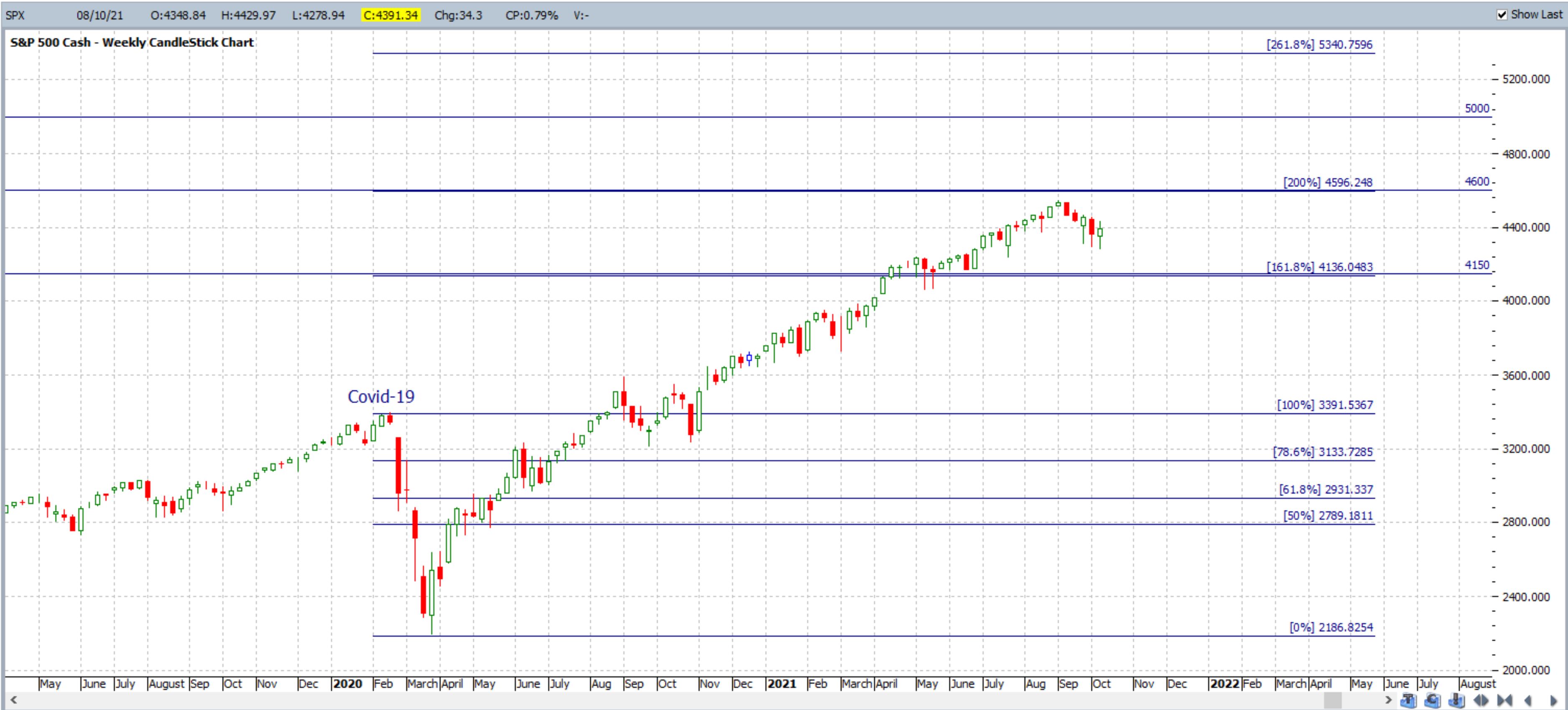This screenshot has height=710, width=1568.
Task: Click the Covid-19 annotation text
Action: coord(381,397)
